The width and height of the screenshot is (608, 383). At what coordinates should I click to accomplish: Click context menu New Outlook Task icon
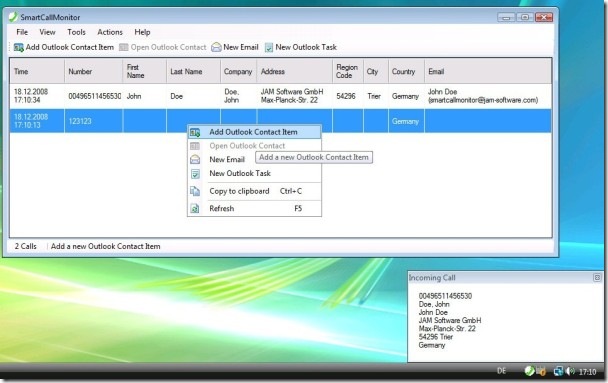tap(195, 174)
